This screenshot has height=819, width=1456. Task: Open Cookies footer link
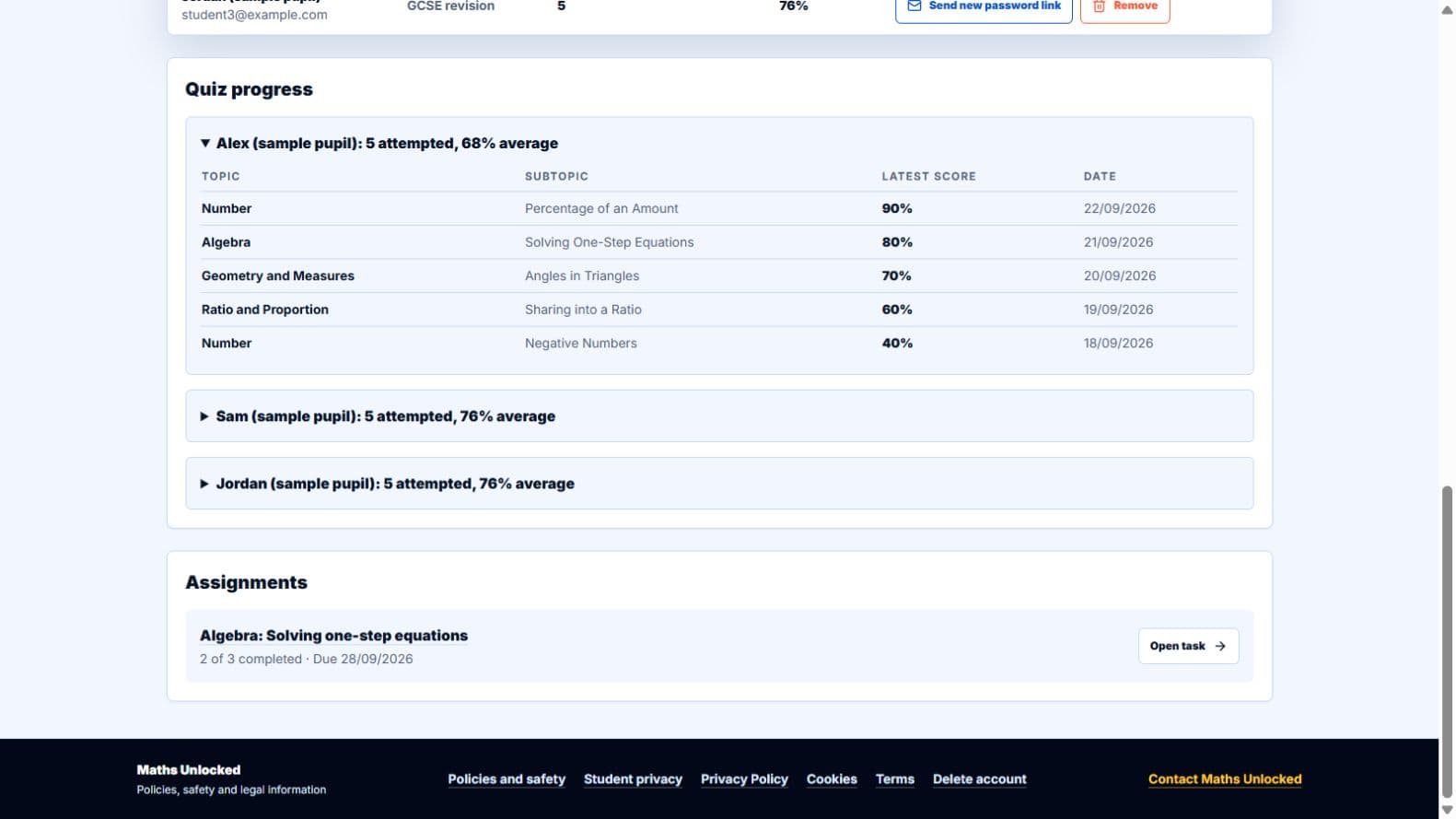click(x=832, y=779)
